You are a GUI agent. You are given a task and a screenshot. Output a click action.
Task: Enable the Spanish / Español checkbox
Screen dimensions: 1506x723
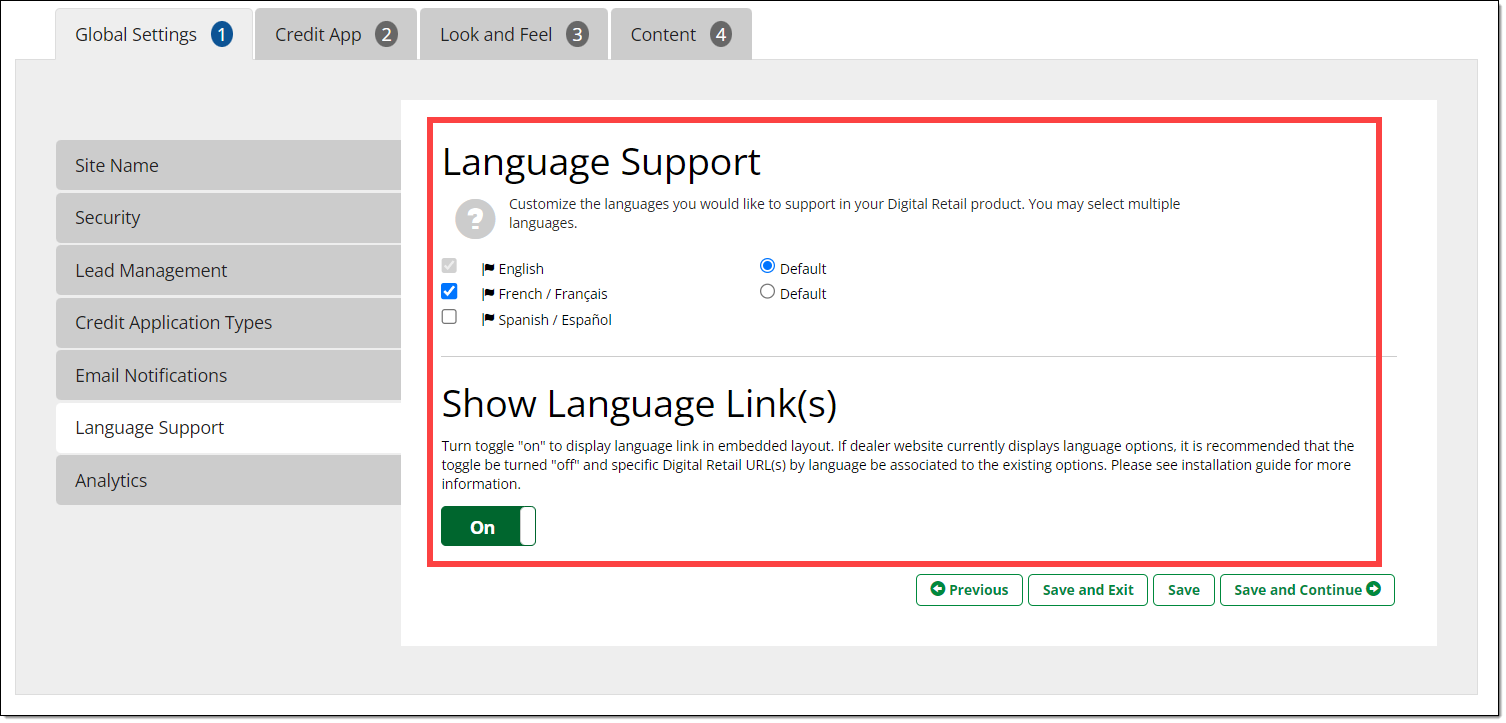pos(449,317)
